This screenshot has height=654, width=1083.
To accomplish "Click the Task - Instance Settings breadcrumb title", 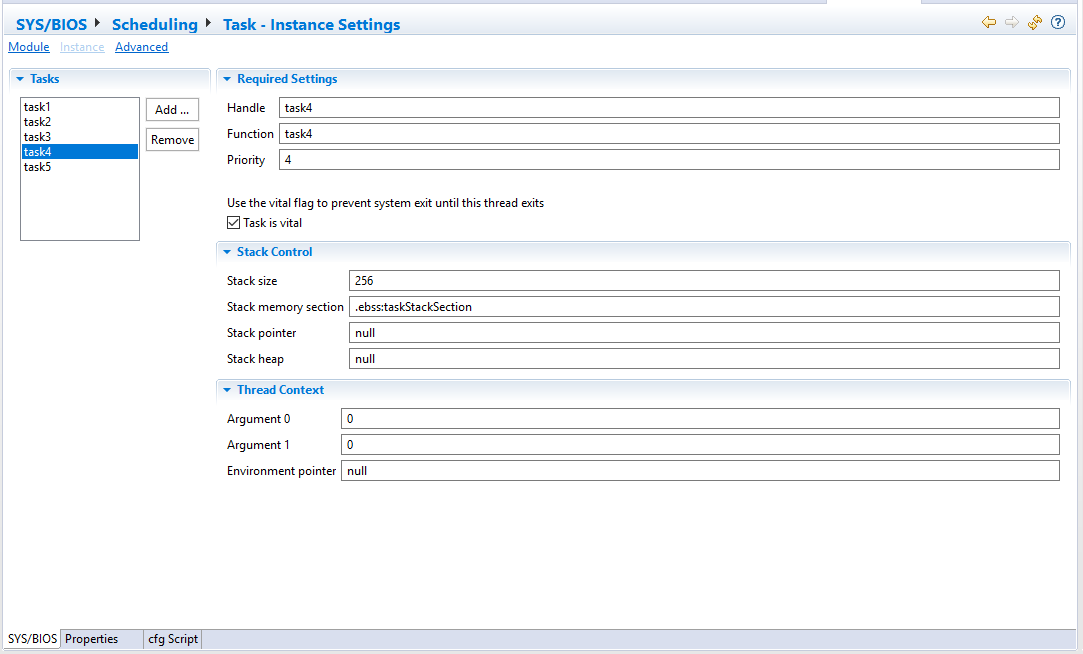I will [312, 24].
